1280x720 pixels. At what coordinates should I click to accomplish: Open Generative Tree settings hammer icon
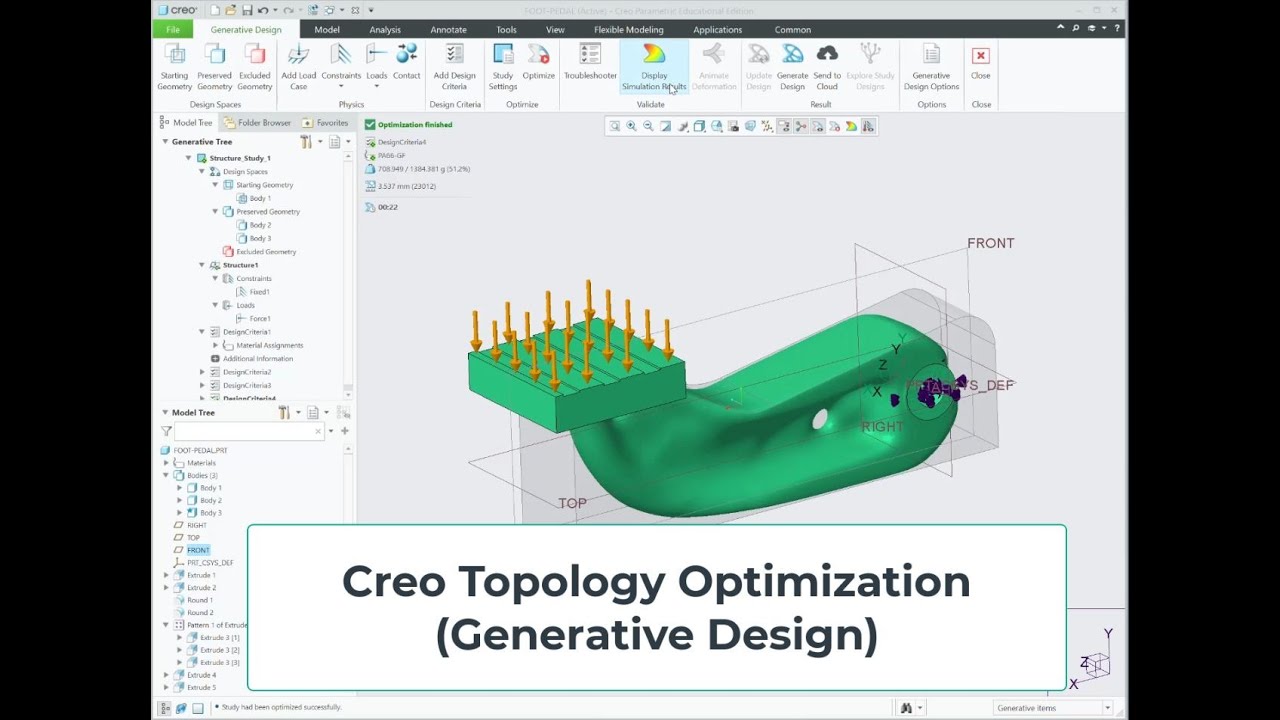307,142
